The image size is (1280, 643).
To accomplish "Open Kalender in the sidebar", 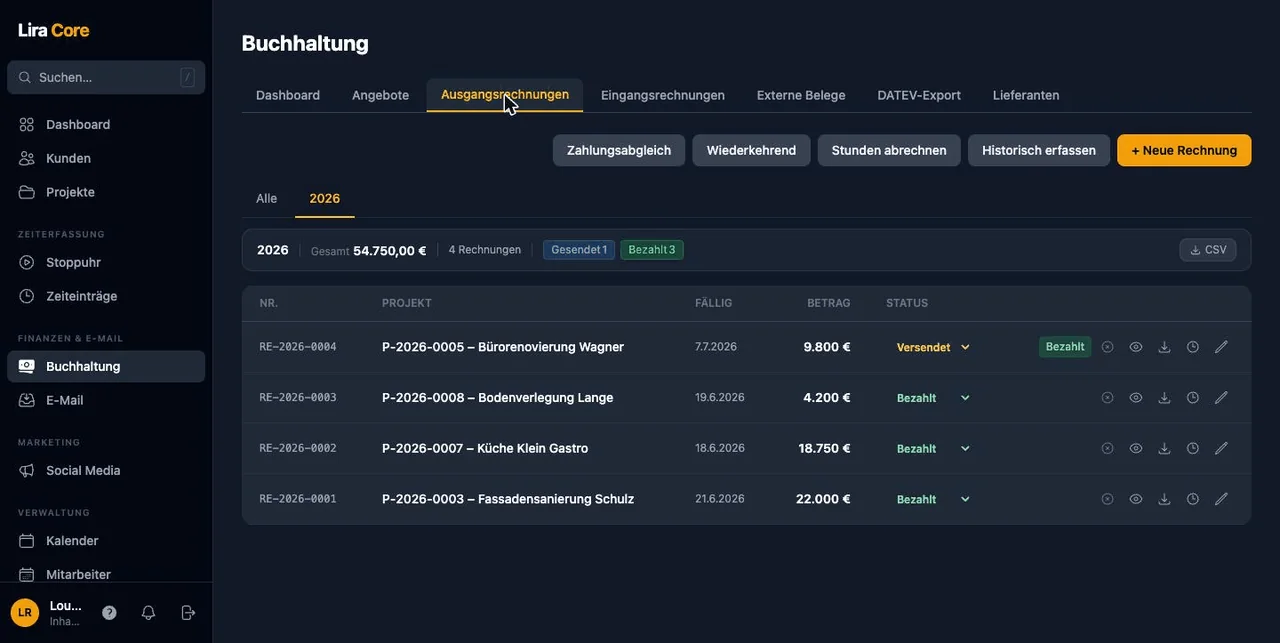I will coord(106,540).
